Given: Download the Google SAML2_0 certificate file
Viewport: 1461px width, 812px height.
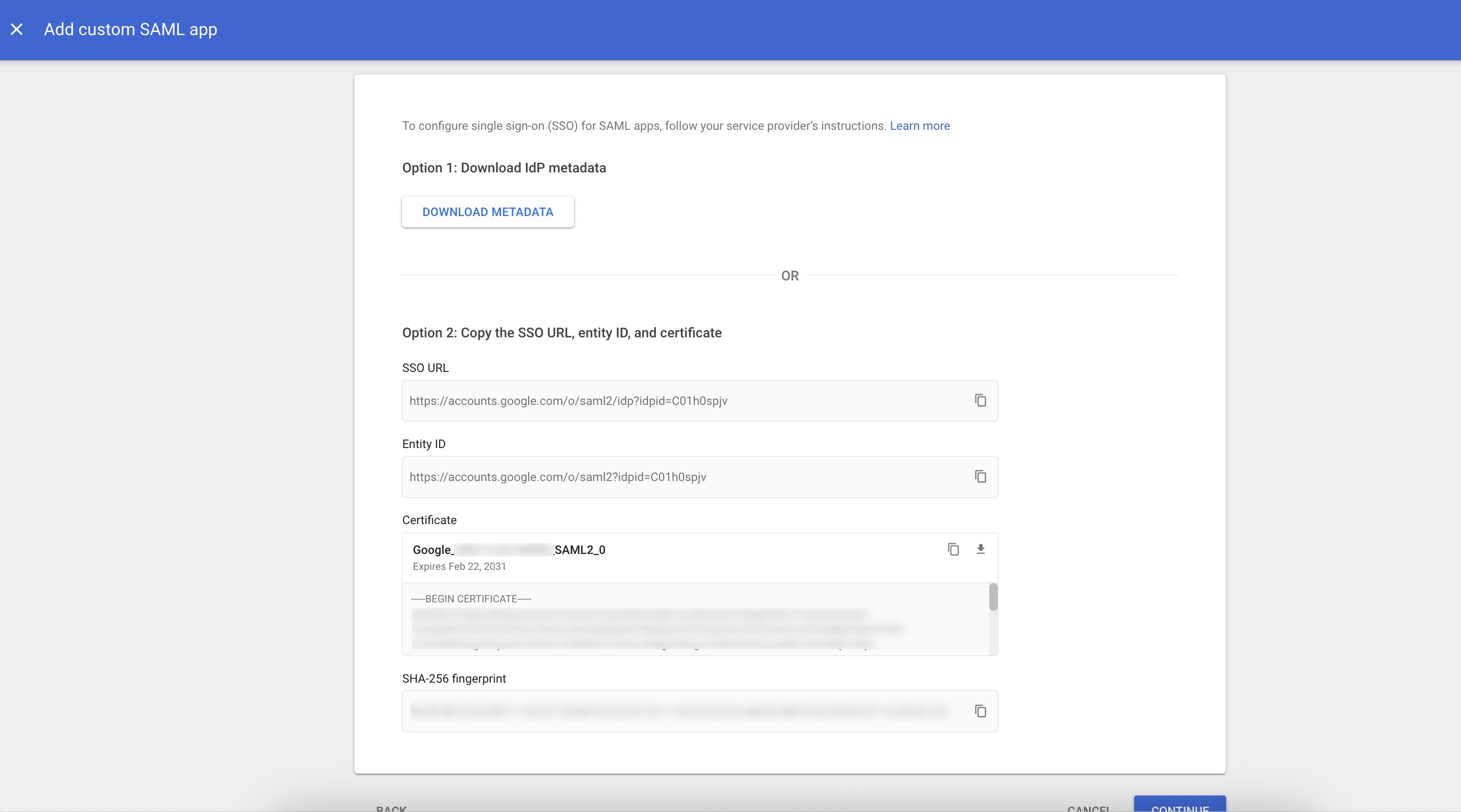Looking at the screenshot, I should coord(980,549).
